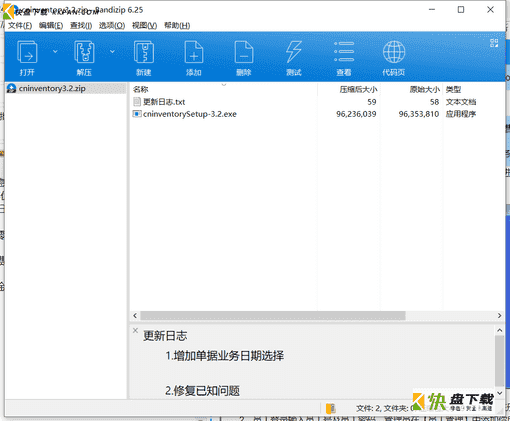The image size is (510, 421).
Task: Click the exe icon of cninventorySetup-3.2.exe
Action: (x=137, y=114)
